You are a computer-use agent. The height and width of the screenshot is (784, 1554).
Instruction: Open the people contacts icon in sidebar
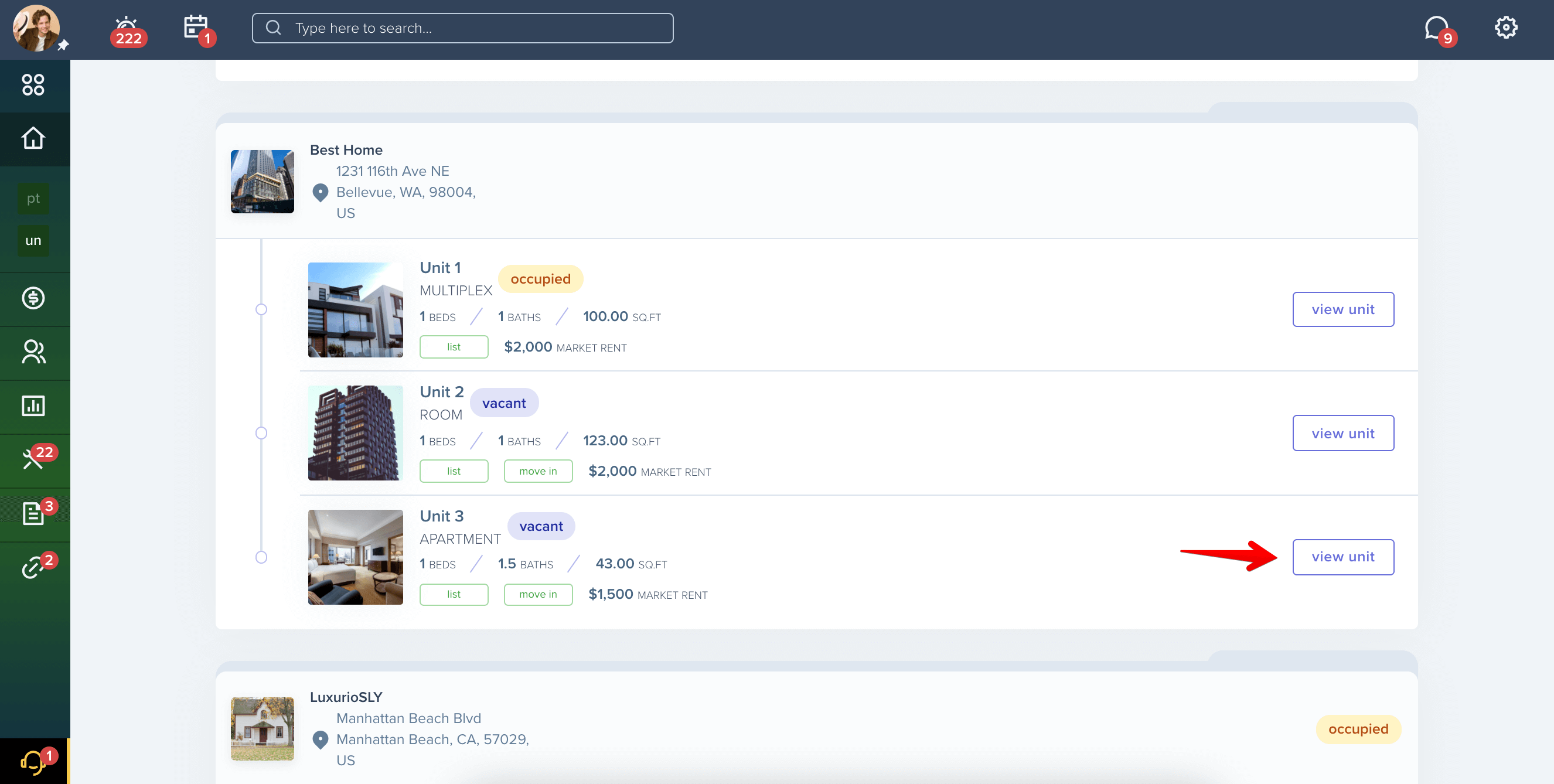pyautogui.click(x=33, y=352)
